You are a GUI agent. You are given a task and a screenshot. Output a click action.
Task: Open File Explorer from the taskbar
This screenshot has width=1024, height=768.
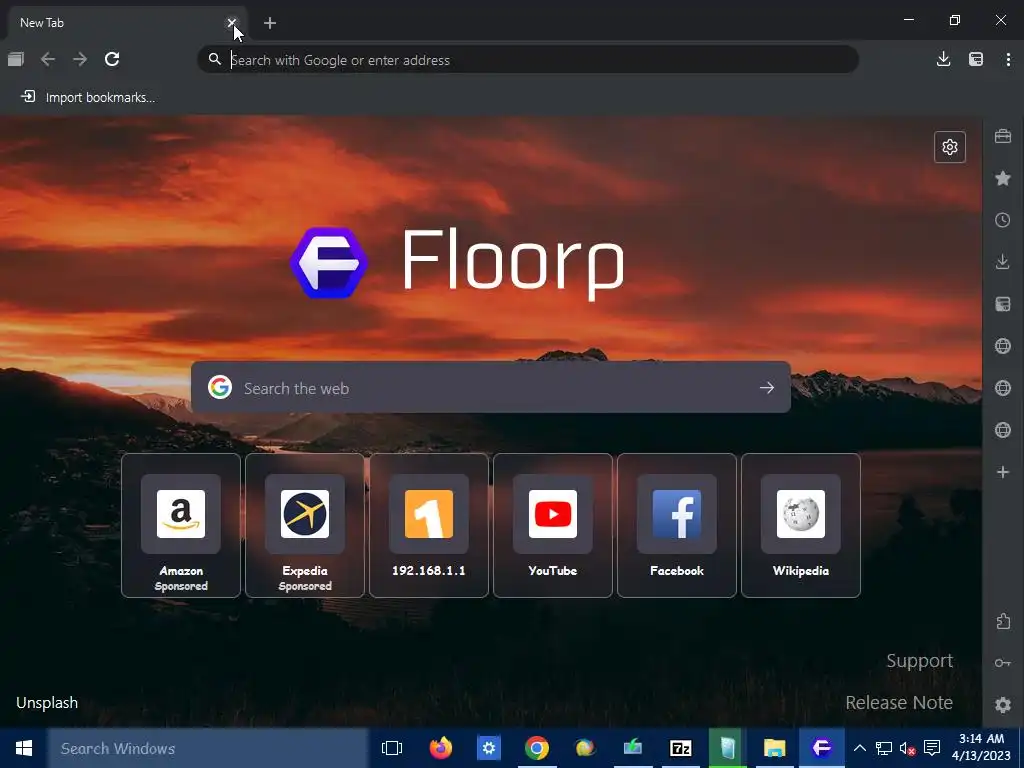point(775,748)
